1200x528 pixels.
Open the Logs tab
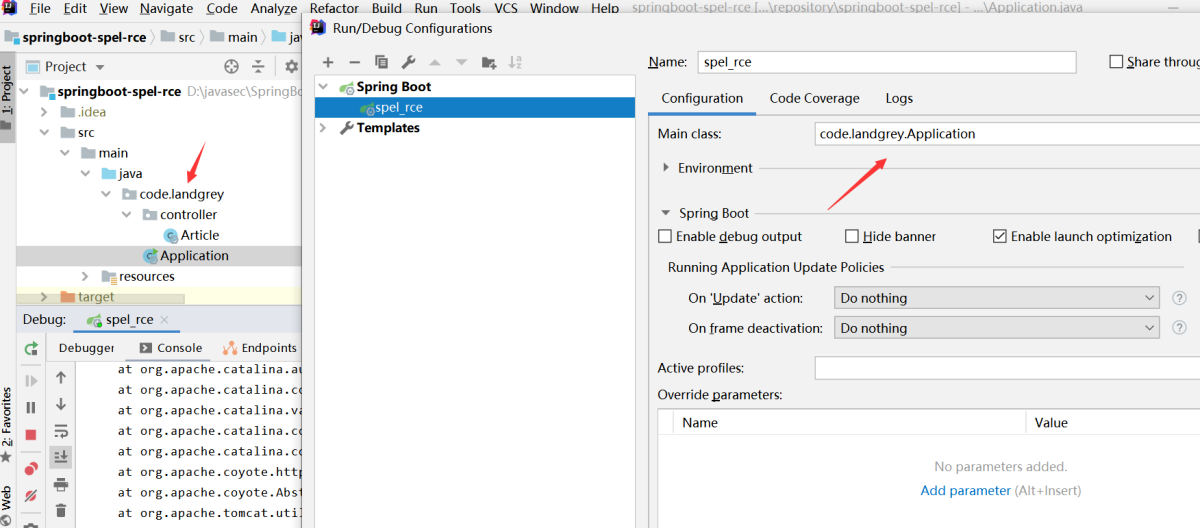[x=899, y=98]
